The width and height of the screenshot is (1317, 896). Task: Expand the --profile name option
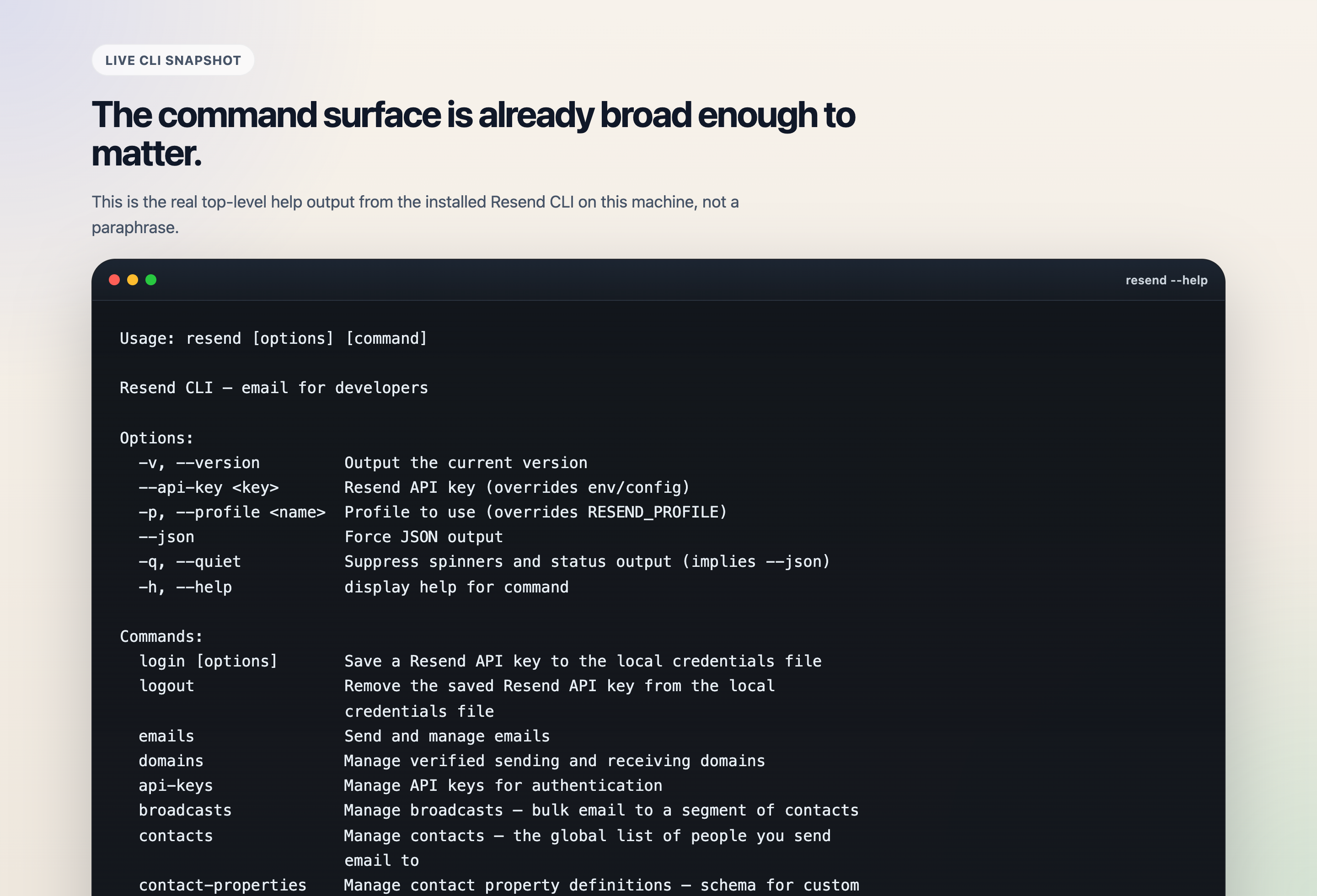(x=232, y=512)
